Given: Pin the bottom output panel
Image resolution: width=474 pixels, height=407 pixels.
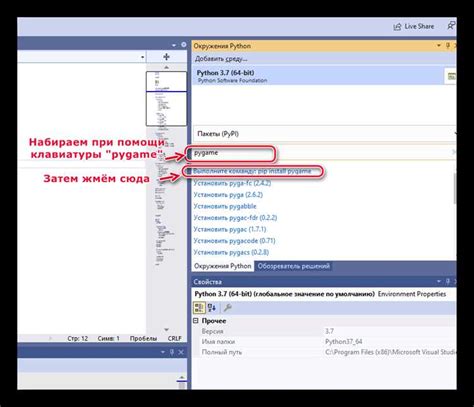Looking at the screenshot, I should [172, 352].
